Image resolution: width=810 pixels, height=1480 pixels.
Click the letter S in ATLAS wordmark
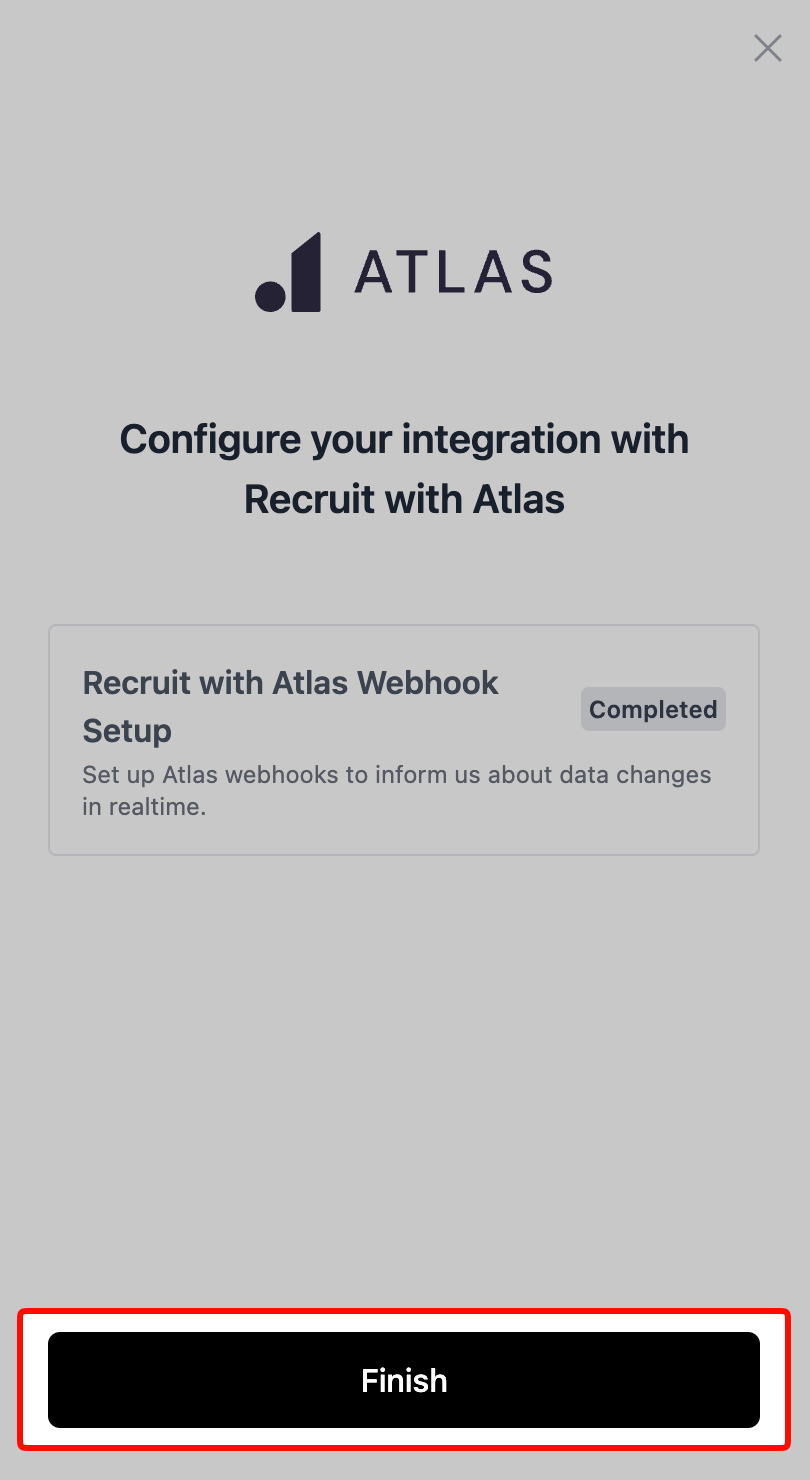535,272
